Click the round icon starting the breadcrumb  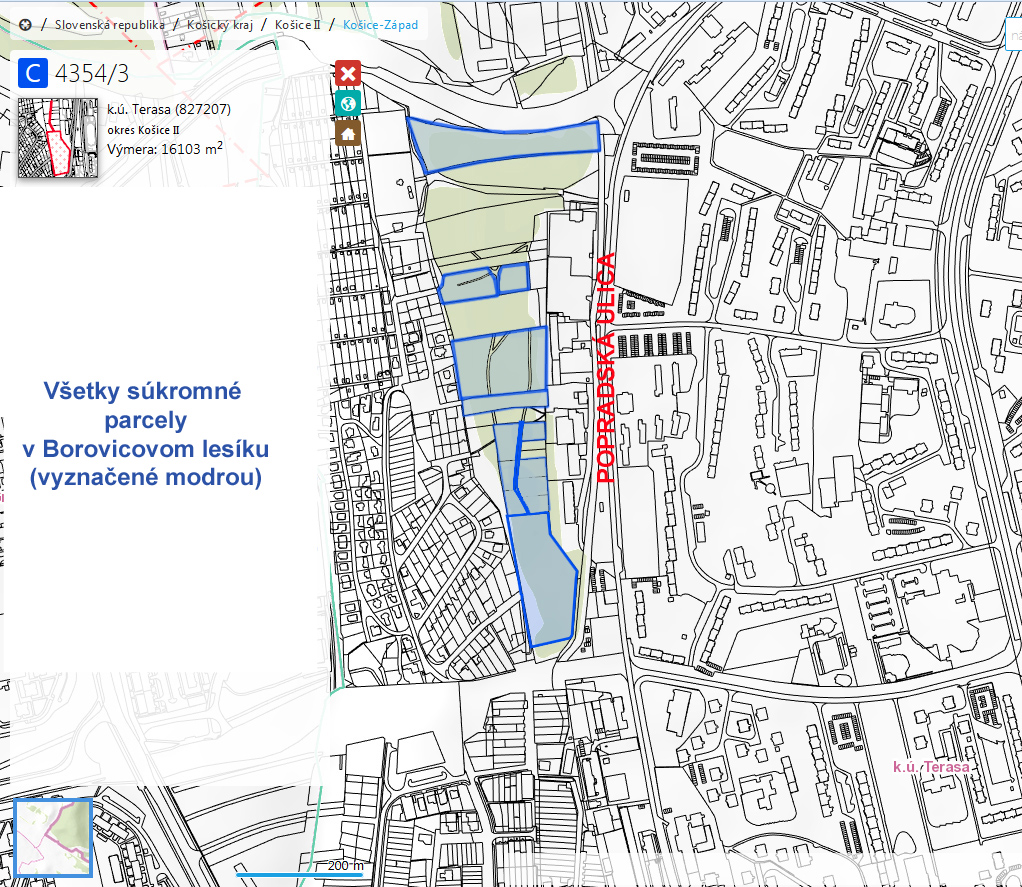click(25, 25)
